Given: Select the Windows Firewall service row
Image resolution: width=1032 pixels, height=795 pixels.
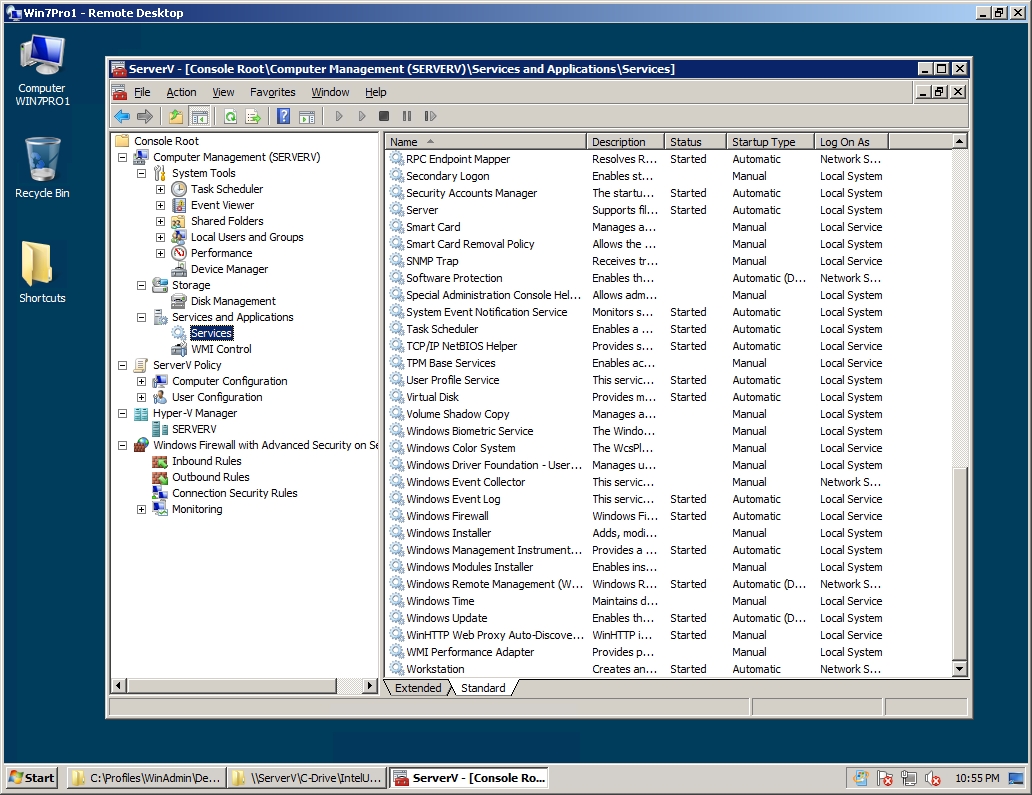Looking at the screenshot, I should coord(669,517).
